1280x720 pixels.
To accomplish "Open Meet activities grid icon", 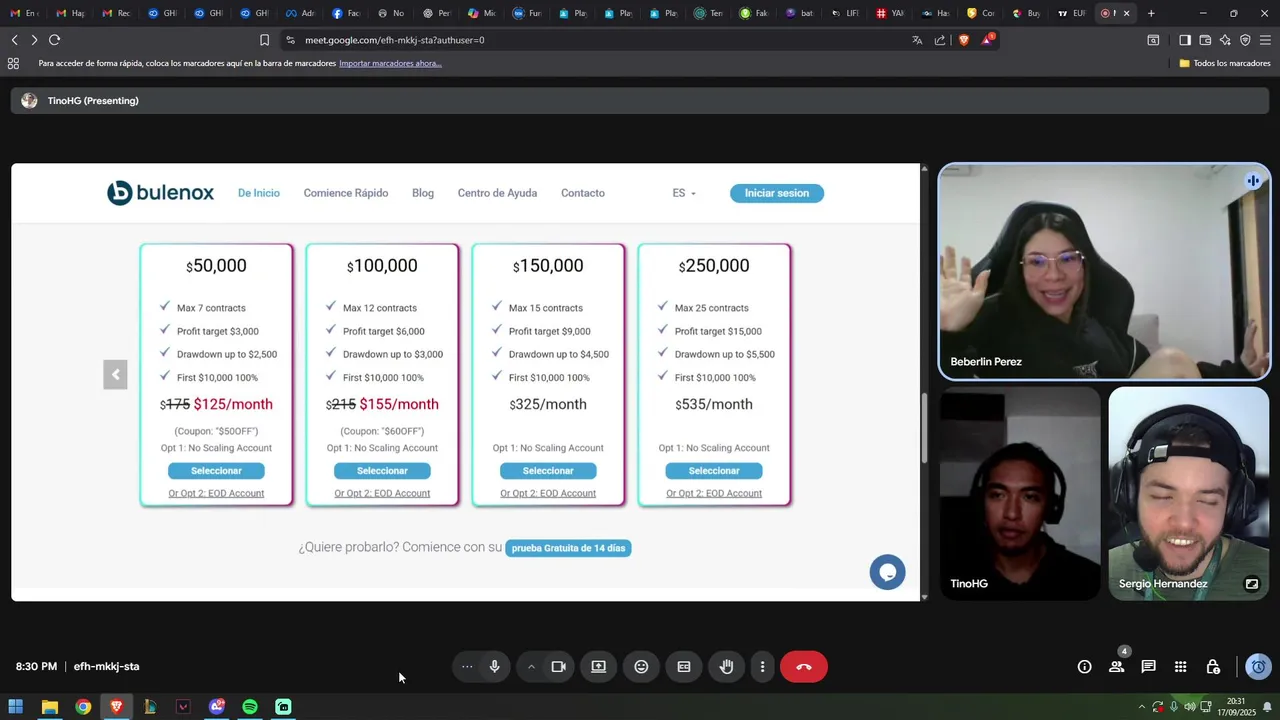I will click(1180, 667).
